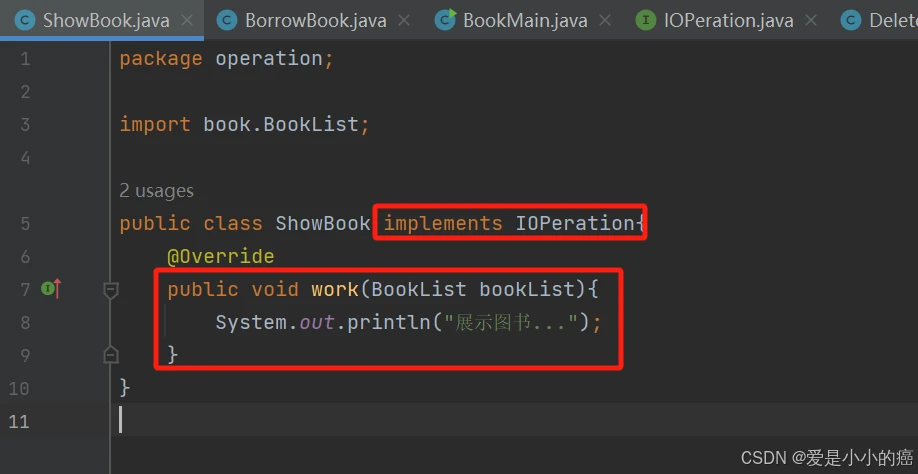Click line number 8 in the gutter
This screenshot has height=474, width=918.
coord(25,322)
